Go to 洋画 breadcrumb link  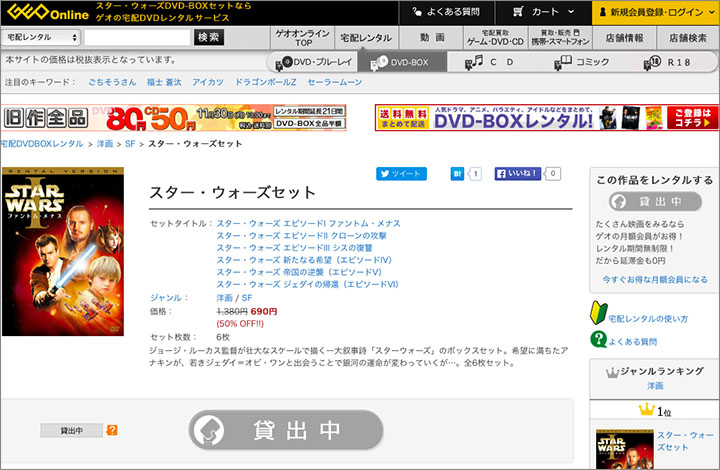tap(105, 144)
